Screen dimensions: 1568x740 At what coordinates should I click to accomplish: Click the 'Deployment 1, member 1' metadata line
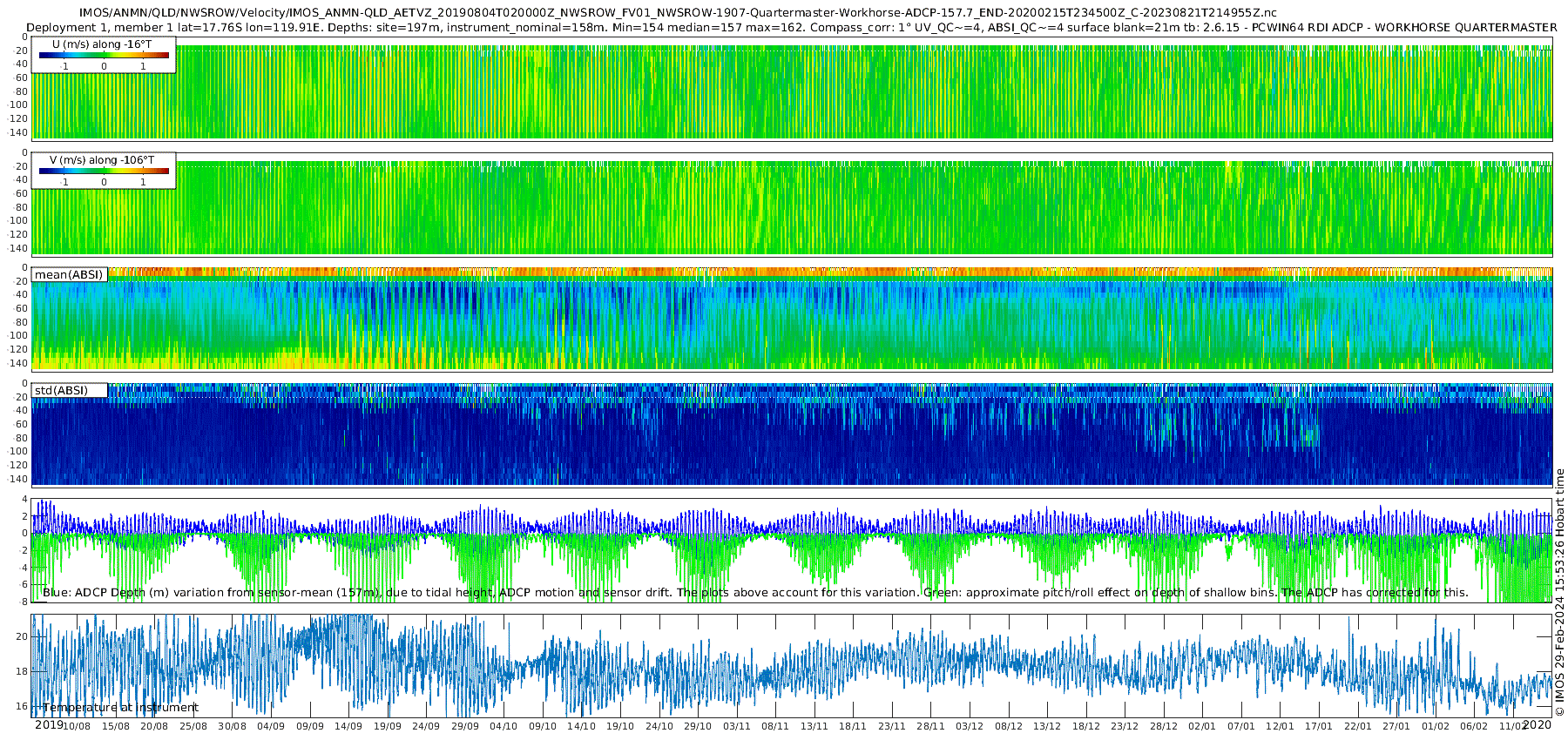click(x=792, y=28)
